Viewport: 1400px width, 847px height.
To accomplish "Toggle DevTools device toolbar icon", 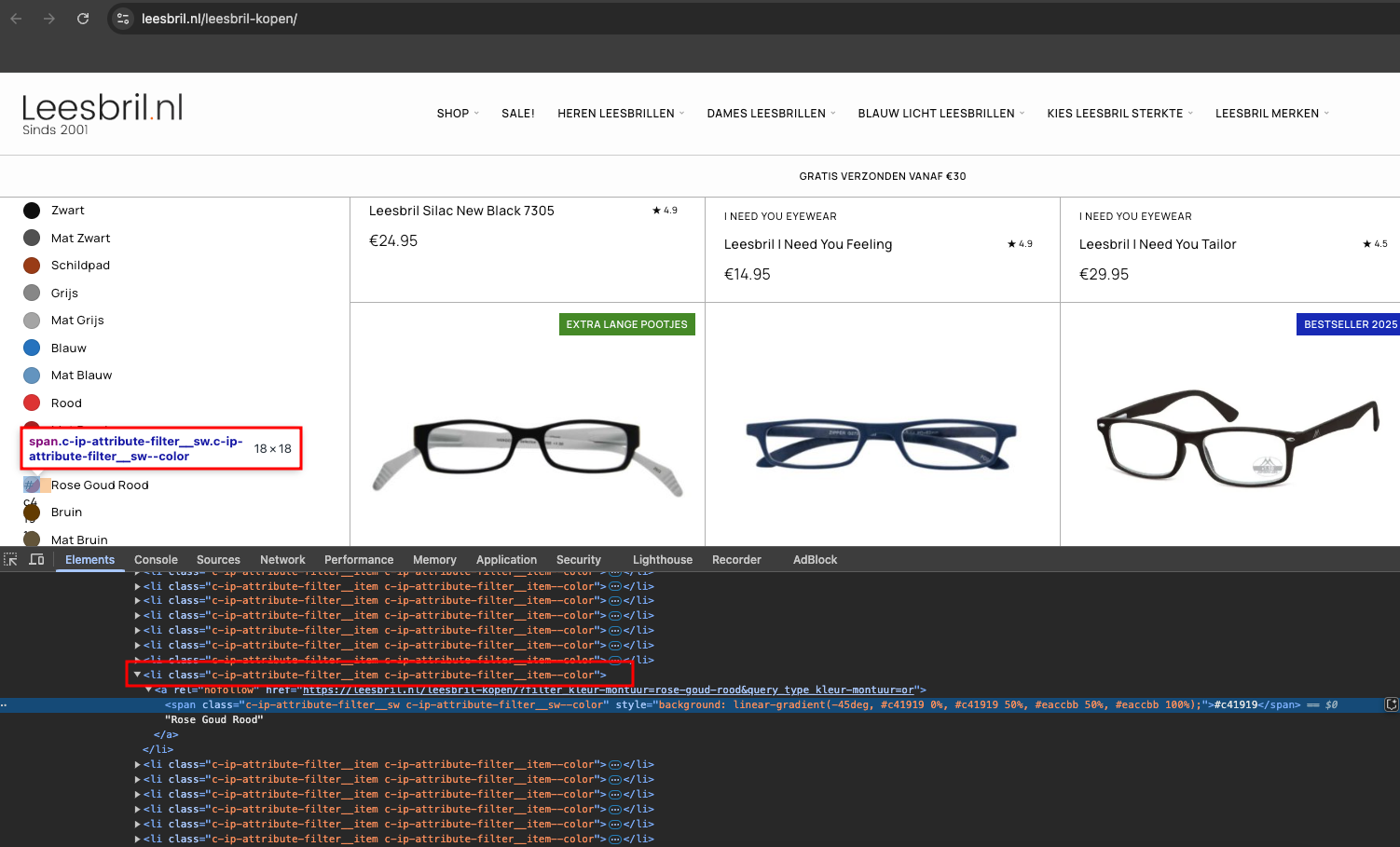I will (37, 560).
